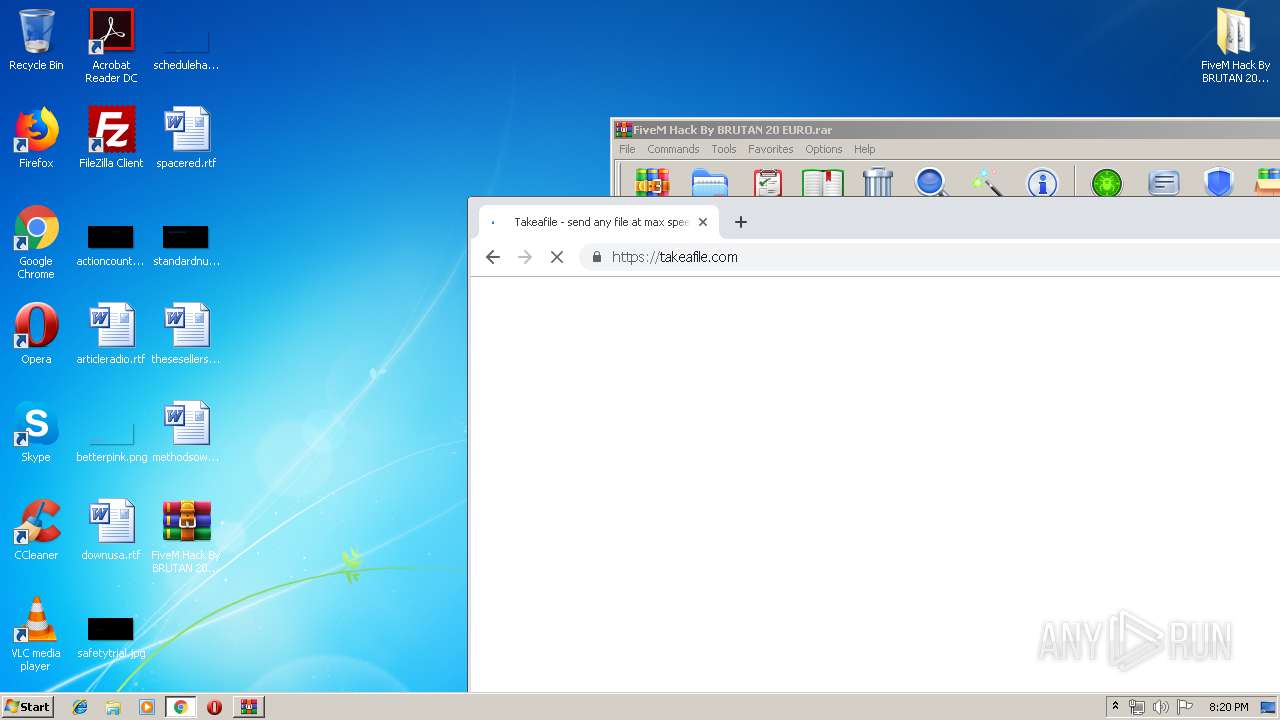Select FiveM Hack rar archive on desktop
The width and height of the screenshot is (1280, 720).
point(186,537)
